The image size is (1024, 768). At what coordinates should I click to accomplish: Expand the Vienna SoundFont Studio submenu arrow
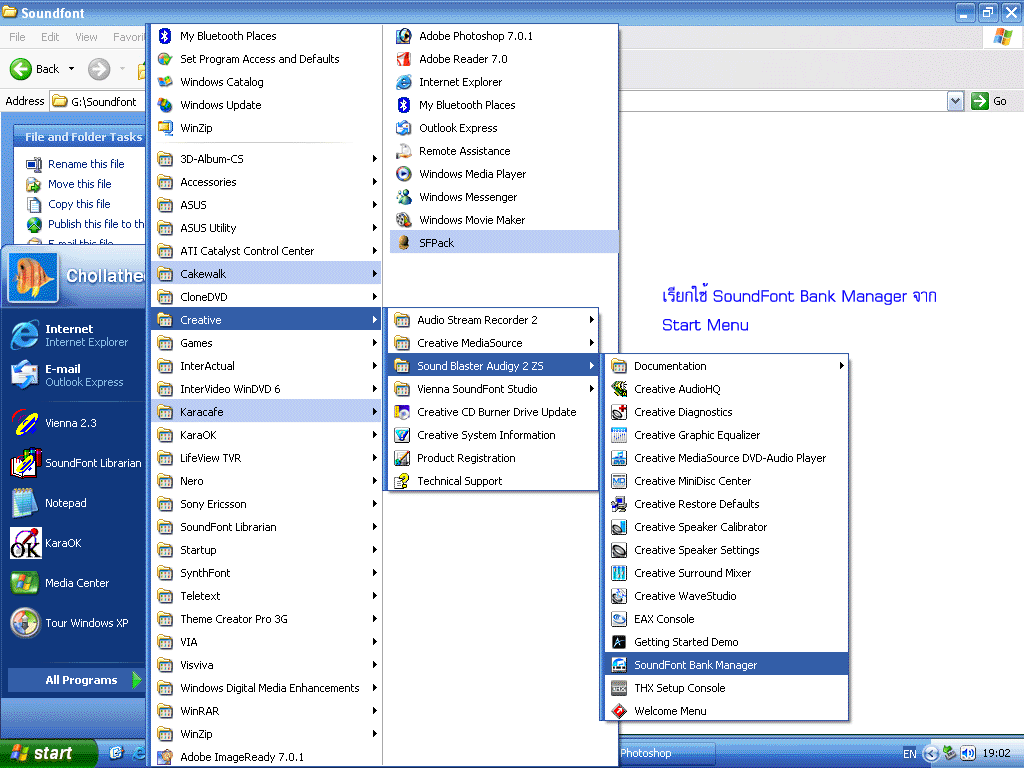591,389
